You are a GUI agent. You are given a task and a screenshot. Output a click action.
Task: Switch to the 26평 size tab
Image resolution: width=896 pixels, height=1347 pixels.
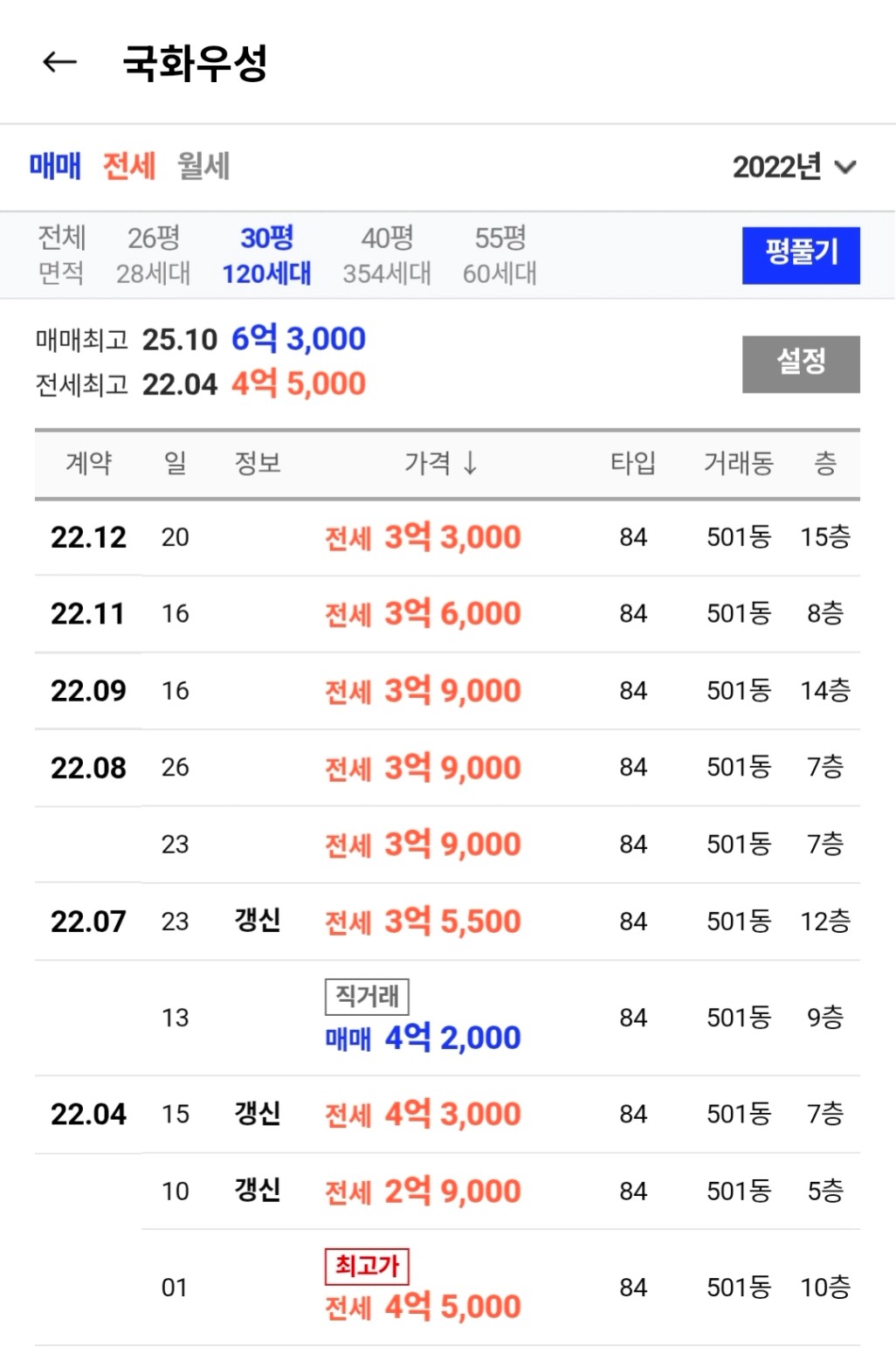[x=153, y=255]
